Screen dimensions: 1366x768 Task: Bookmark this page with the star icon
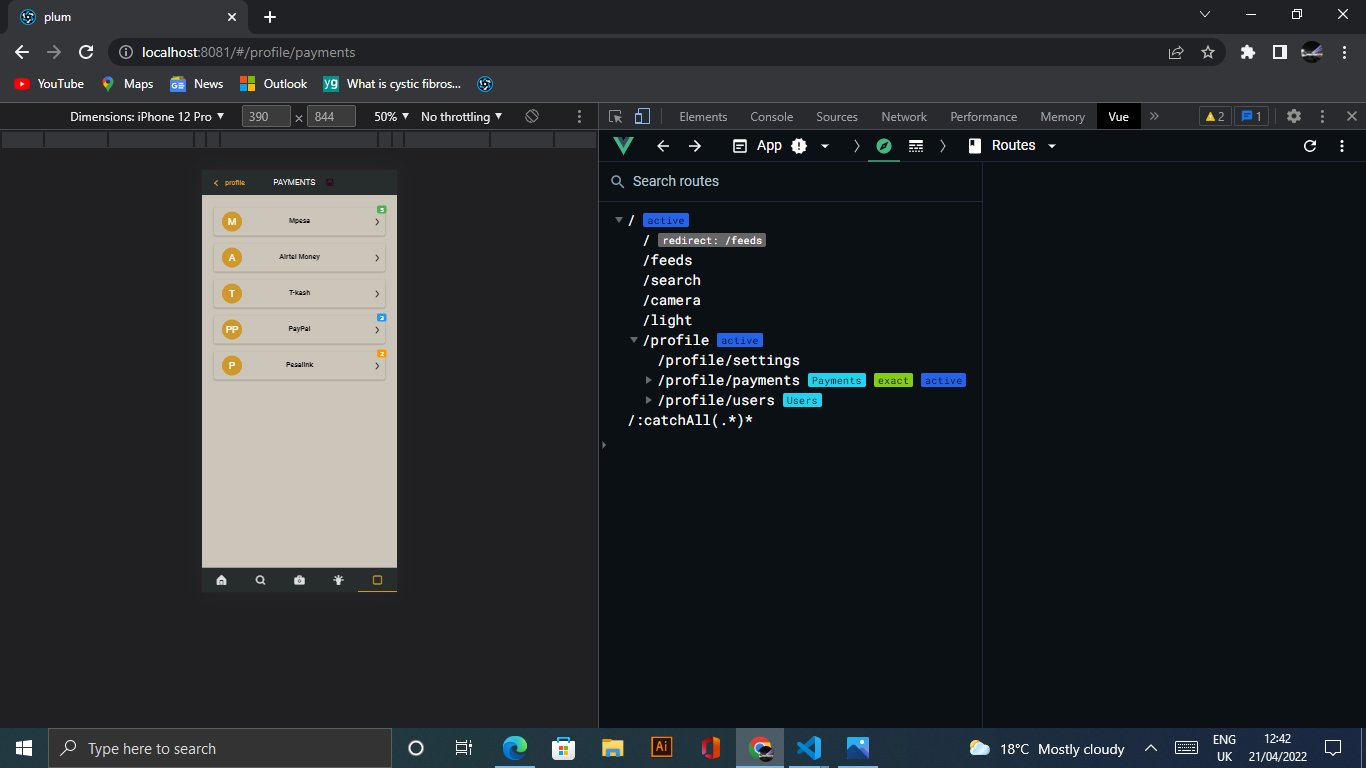click(1208, 52)
